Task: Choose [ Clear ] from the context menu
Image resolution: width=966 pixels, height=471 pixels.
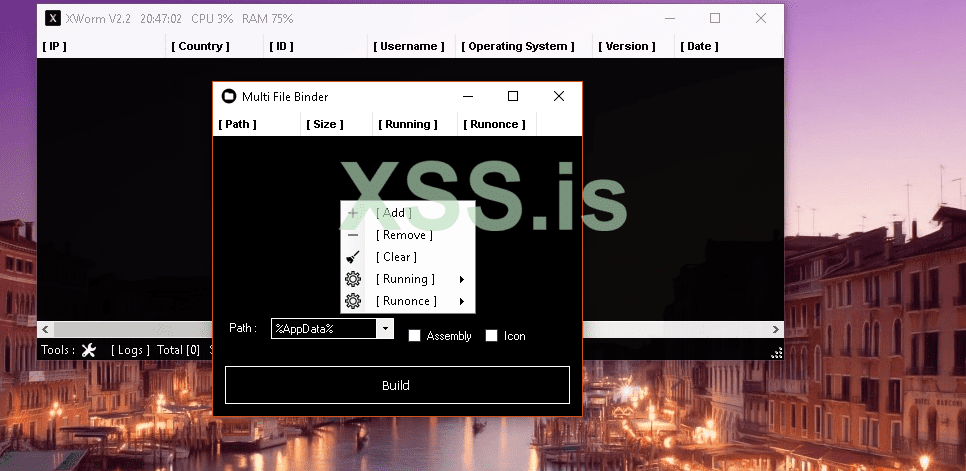Action: click(408, 257)
